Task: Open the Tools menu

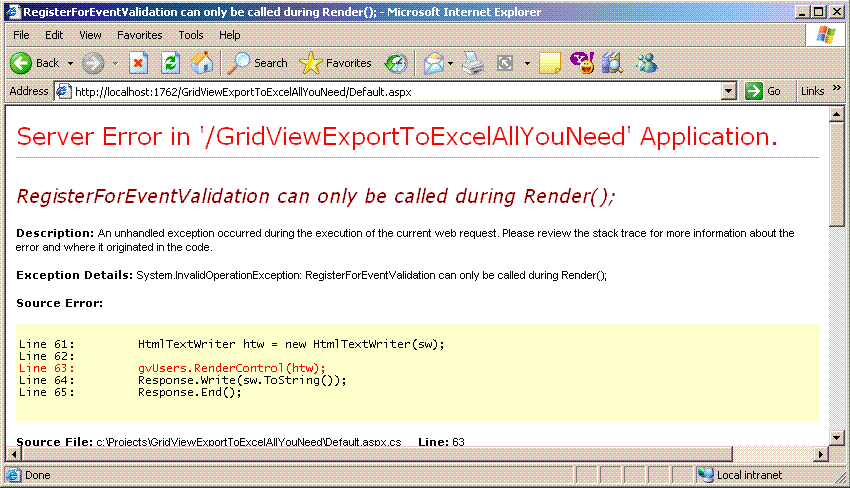Action: (191, 35)
